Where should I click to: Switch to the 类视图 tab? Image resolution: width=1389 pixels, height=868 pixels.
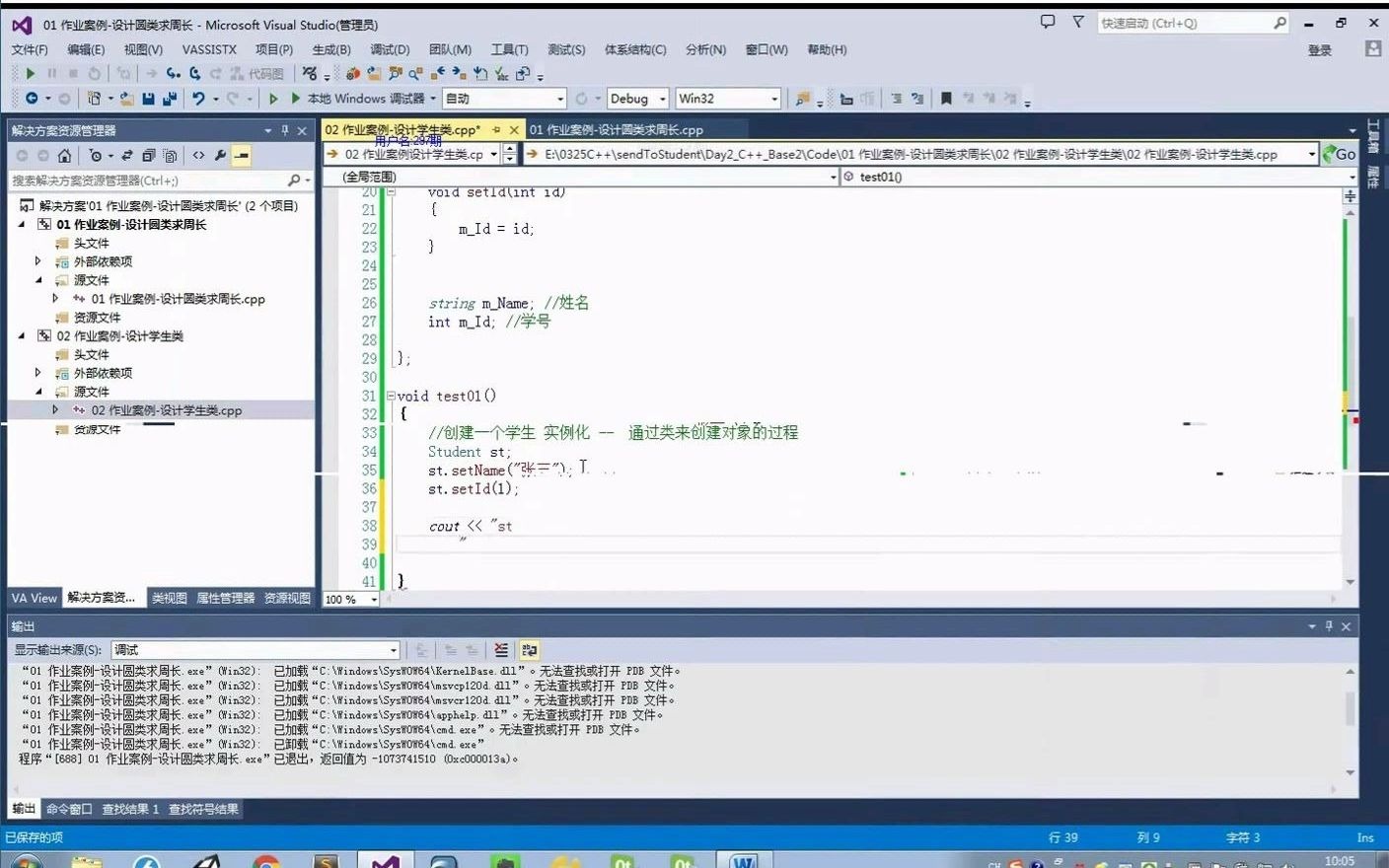coord(170,598)
